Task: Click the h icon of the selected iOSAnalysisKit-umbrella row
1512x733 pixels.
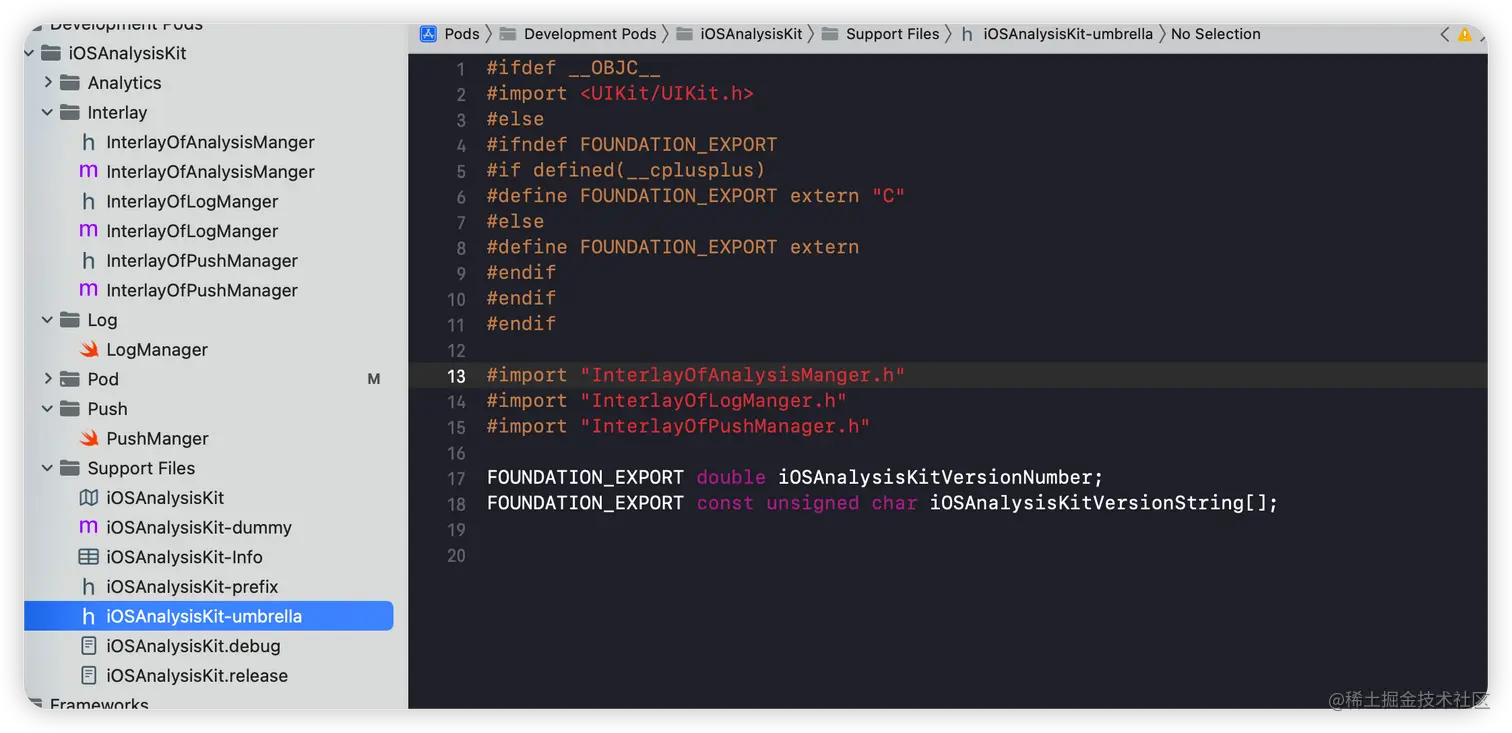Action: click(x=89, y=616)
